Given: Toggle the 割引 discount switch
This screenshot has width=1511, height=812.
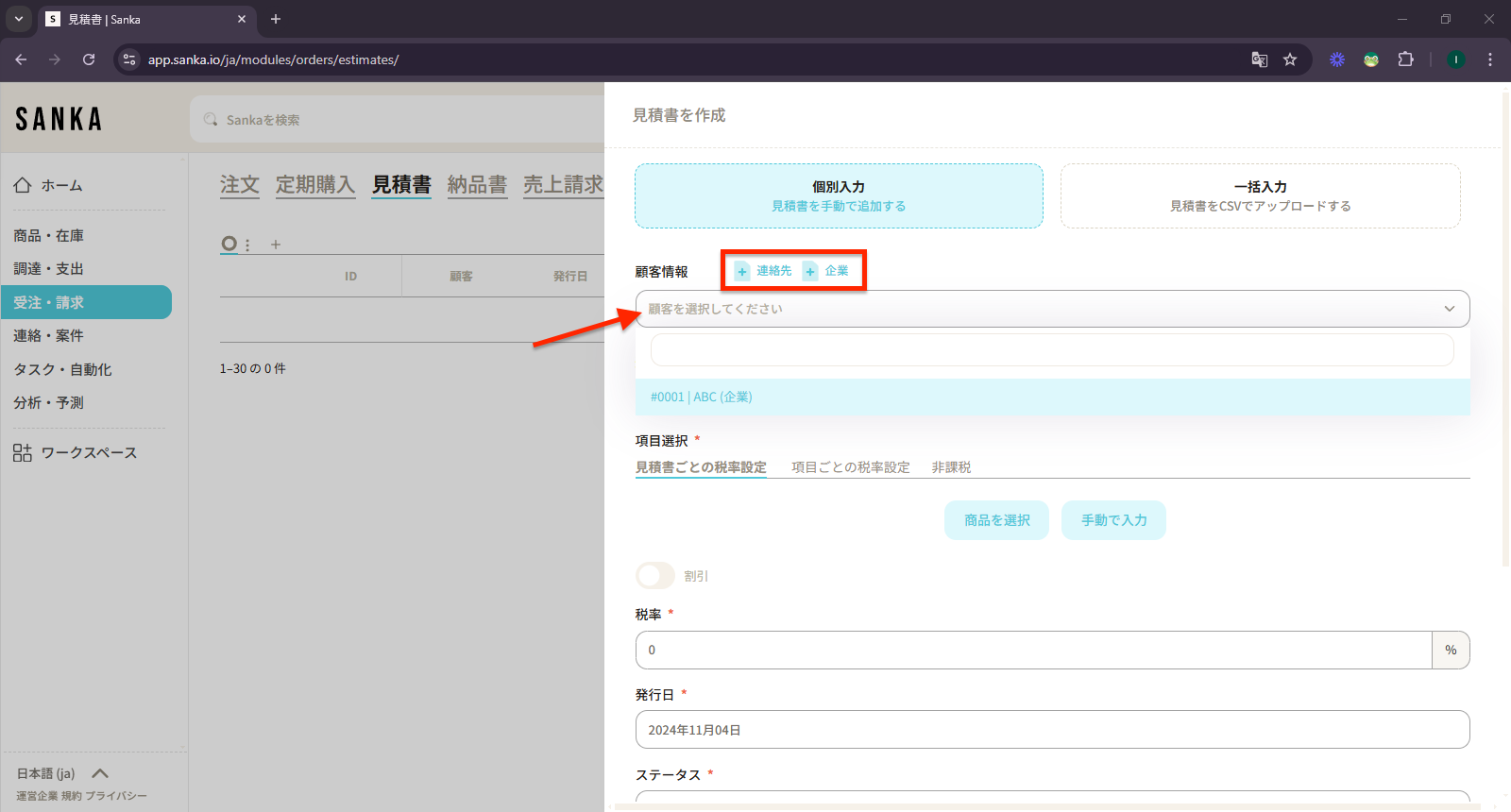Looking at the screenshot, I should [654, 575].
